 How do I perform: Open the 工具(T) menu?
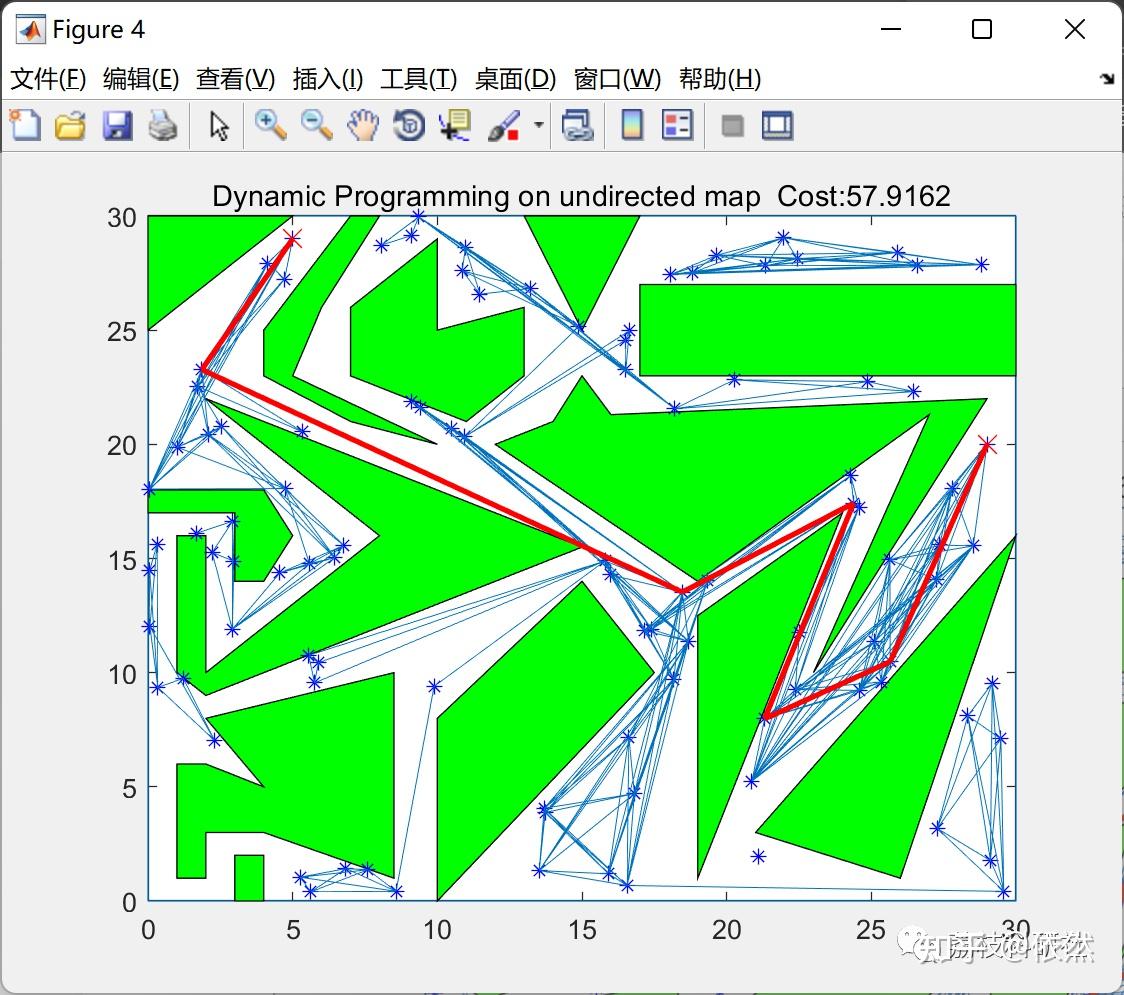coord(419,79)
